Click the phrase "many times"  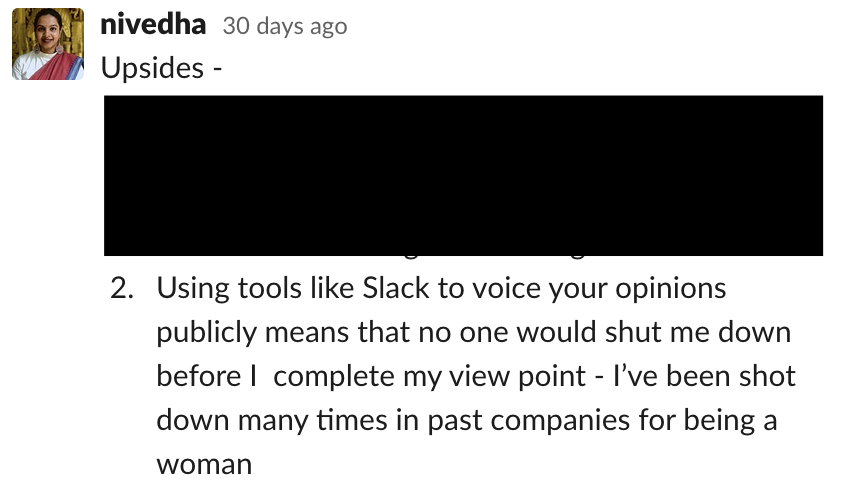pyautogui.click(x=289, y=421)
